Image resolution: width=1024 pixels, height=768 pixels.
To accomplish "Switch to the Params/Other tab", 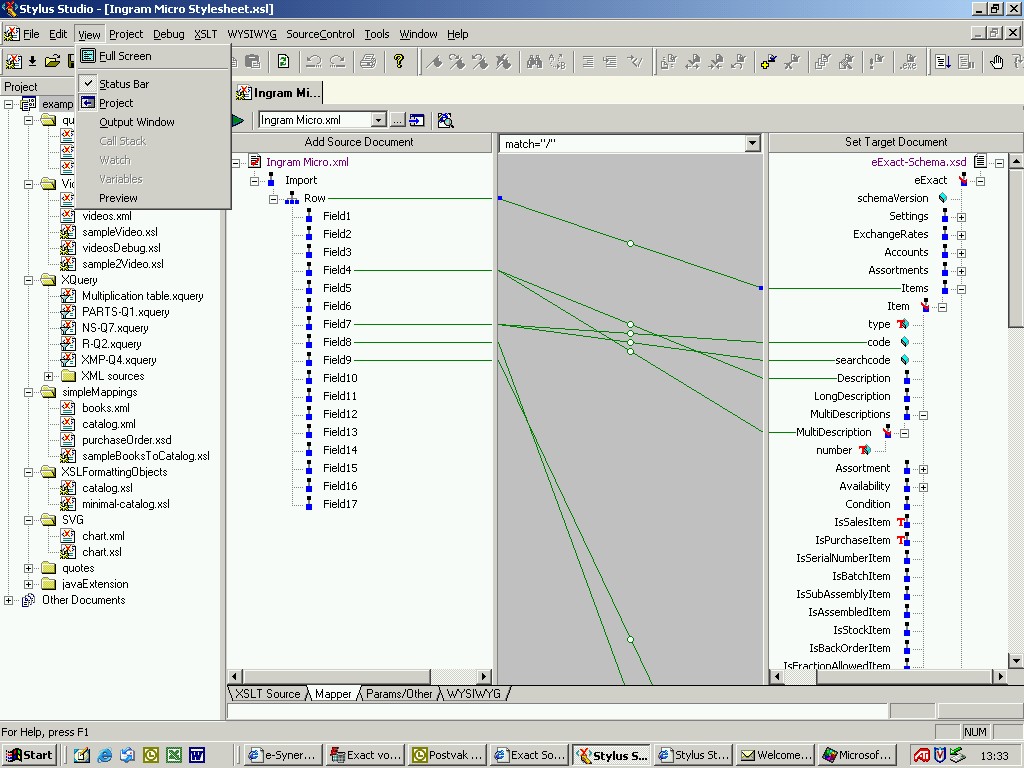I will [399, 694].
